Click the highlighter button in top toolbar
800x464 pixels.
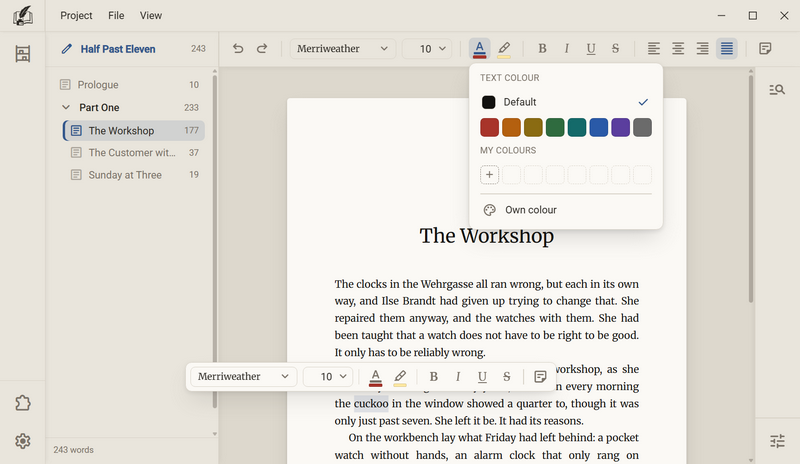click(x=504, y=49)
